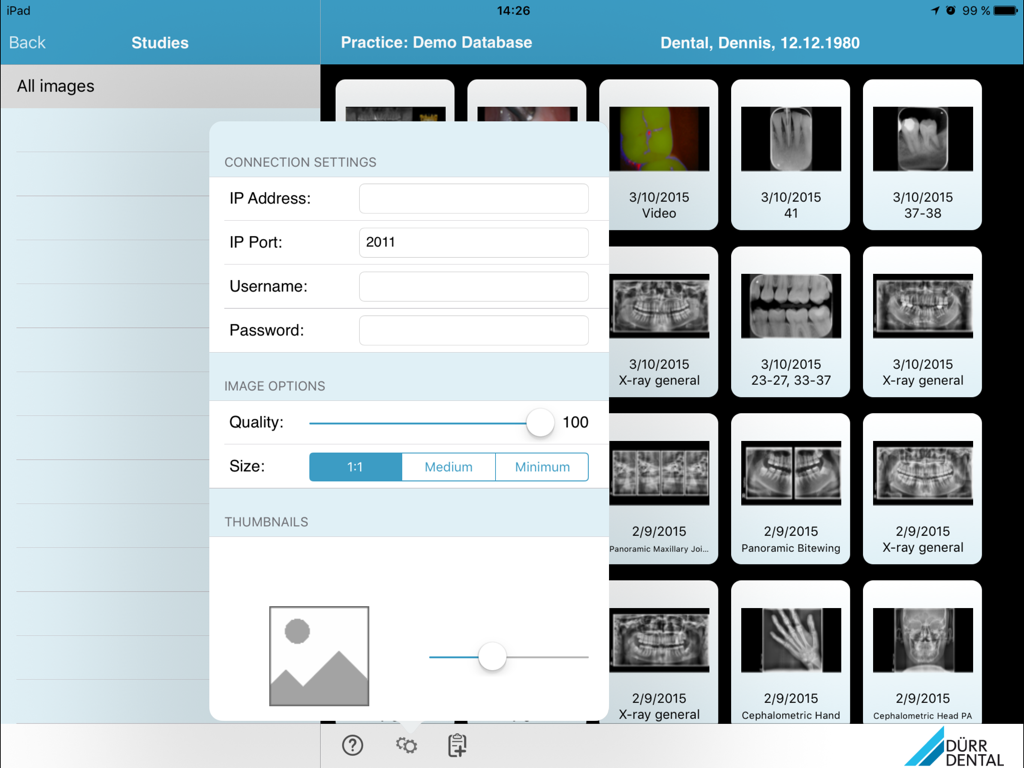Select the 1:1 image size option
This screenshot has height=768, width=1024.
[x=355, y=466]
